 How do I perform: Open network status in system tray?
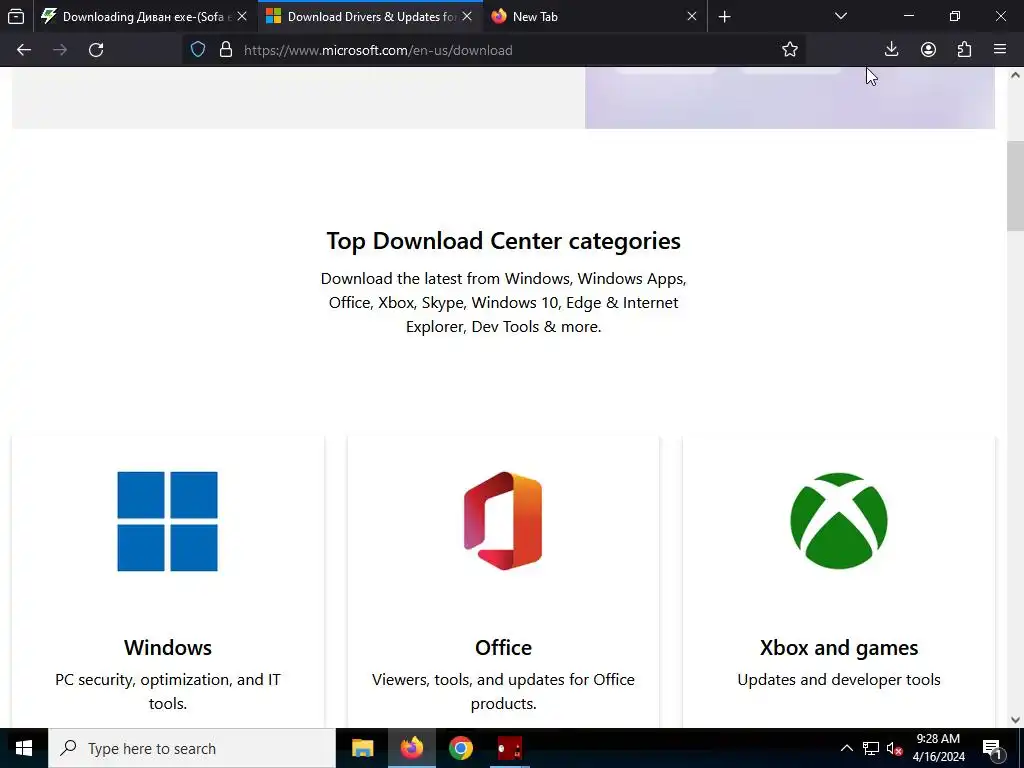pos(871,748)
